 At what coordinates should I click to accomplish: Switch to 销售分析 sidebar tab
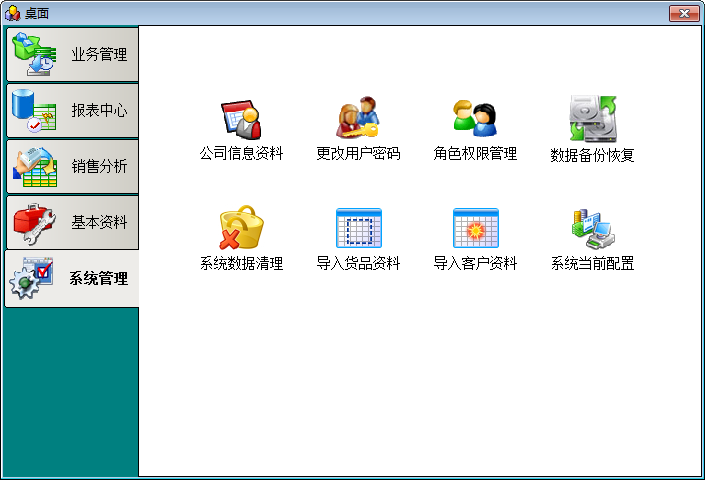point(72,166)
